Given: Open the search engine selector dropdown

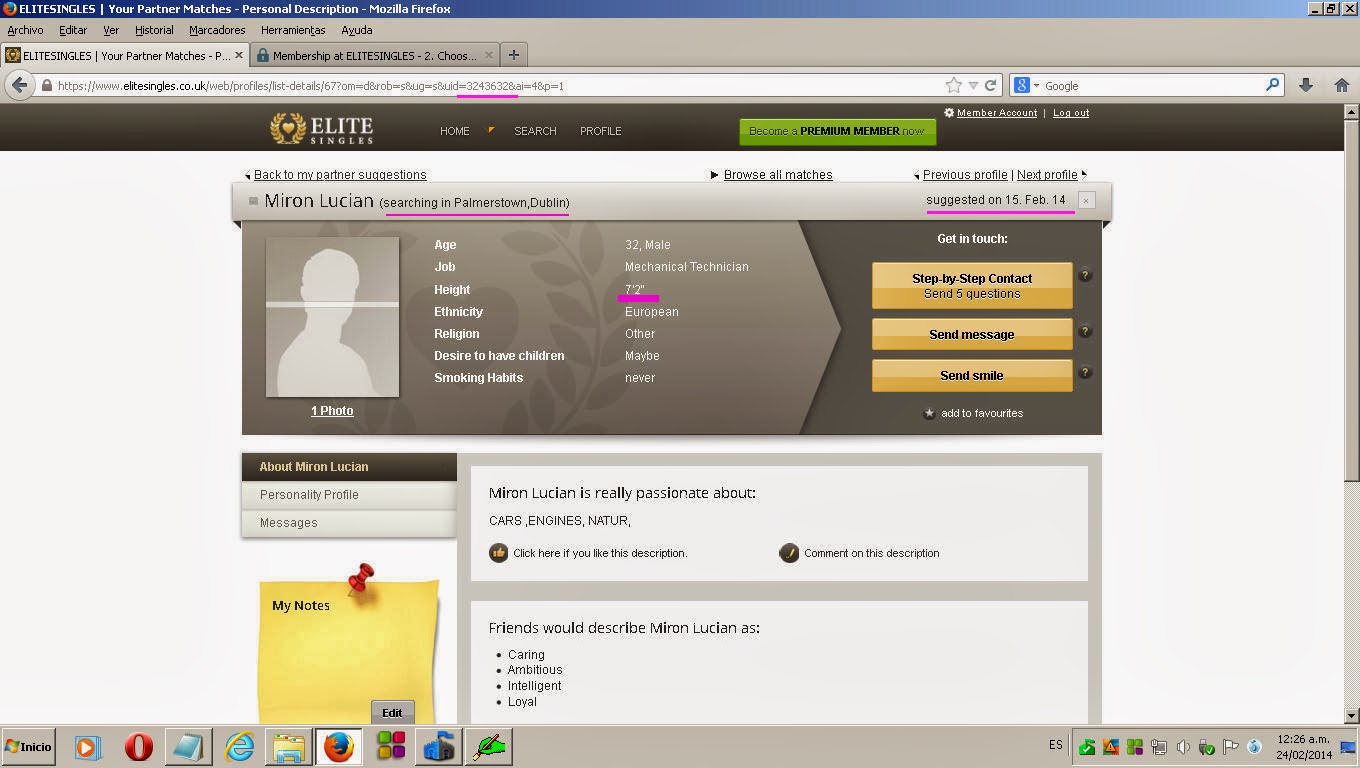Looking at the screenshot, I should [x=1028, y=86].
